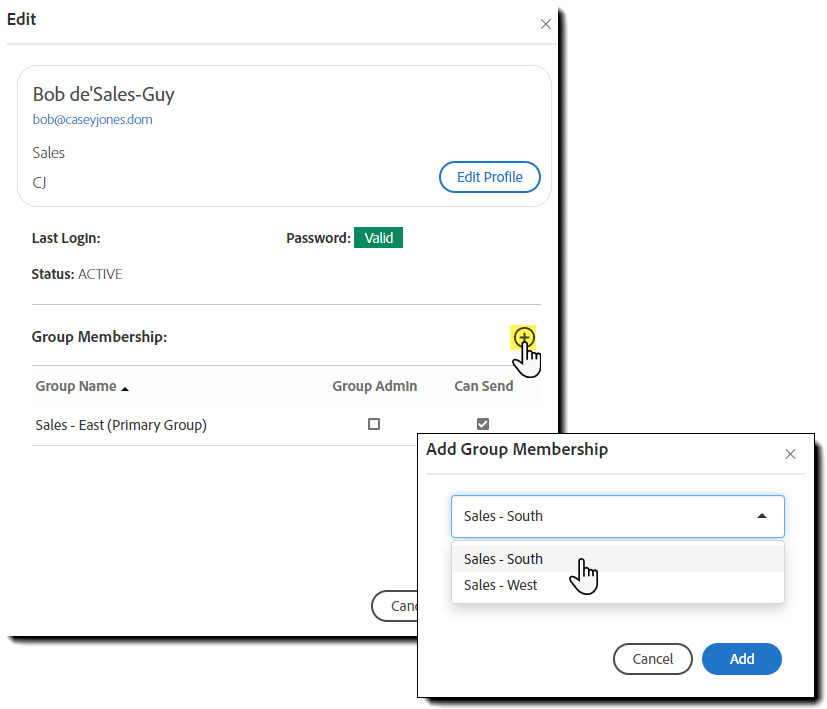Screen dimensions: 827x709
Task: Click the Edit Profile button
Action: pos(489,177)
